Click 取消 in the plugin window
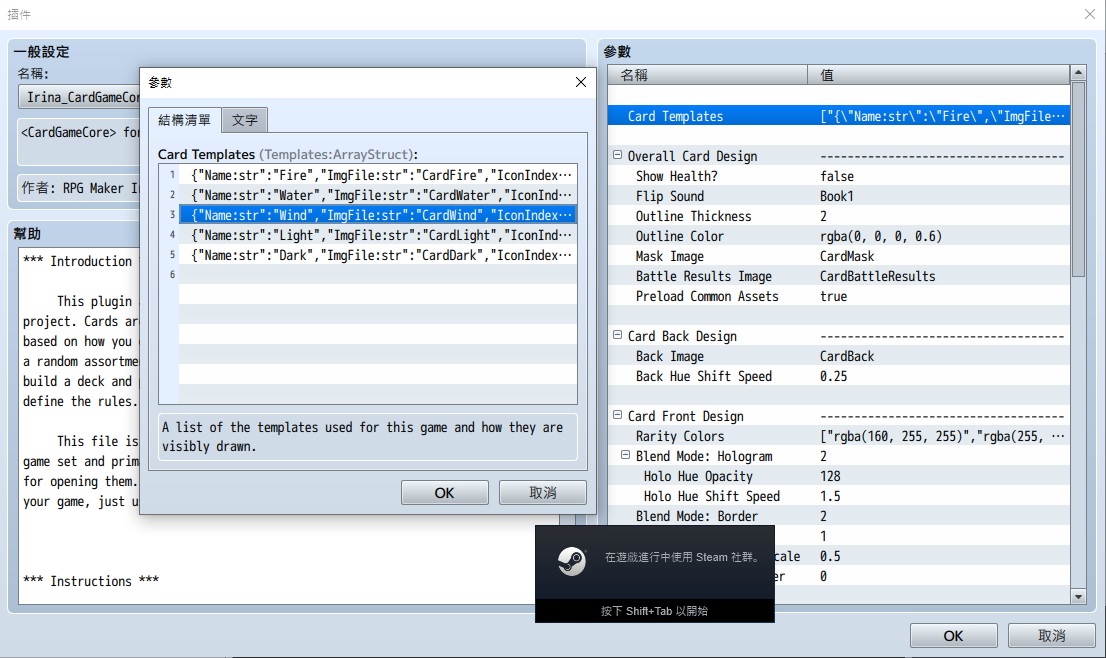This screenshot has width=1106, height=658. coord(1052,636)
